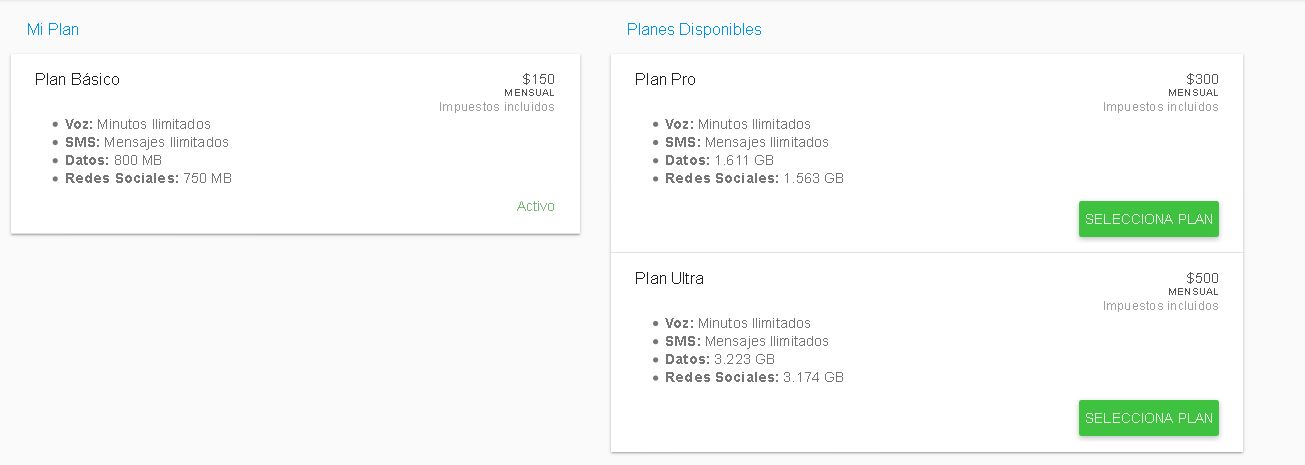This screenshot has width=1305, height=465.
Task: Click the green Activo status label
Action: 535,207
